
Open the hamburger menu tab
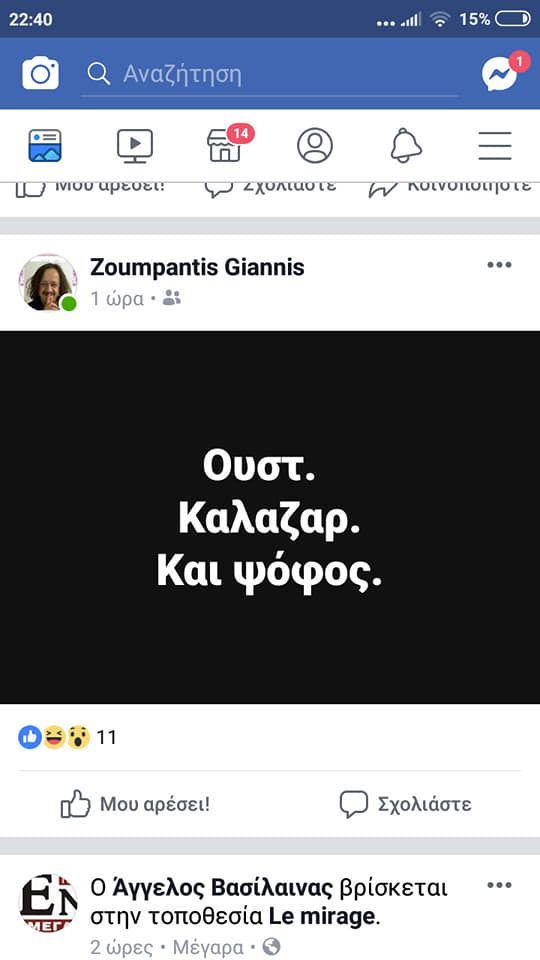tap(495, 146)
